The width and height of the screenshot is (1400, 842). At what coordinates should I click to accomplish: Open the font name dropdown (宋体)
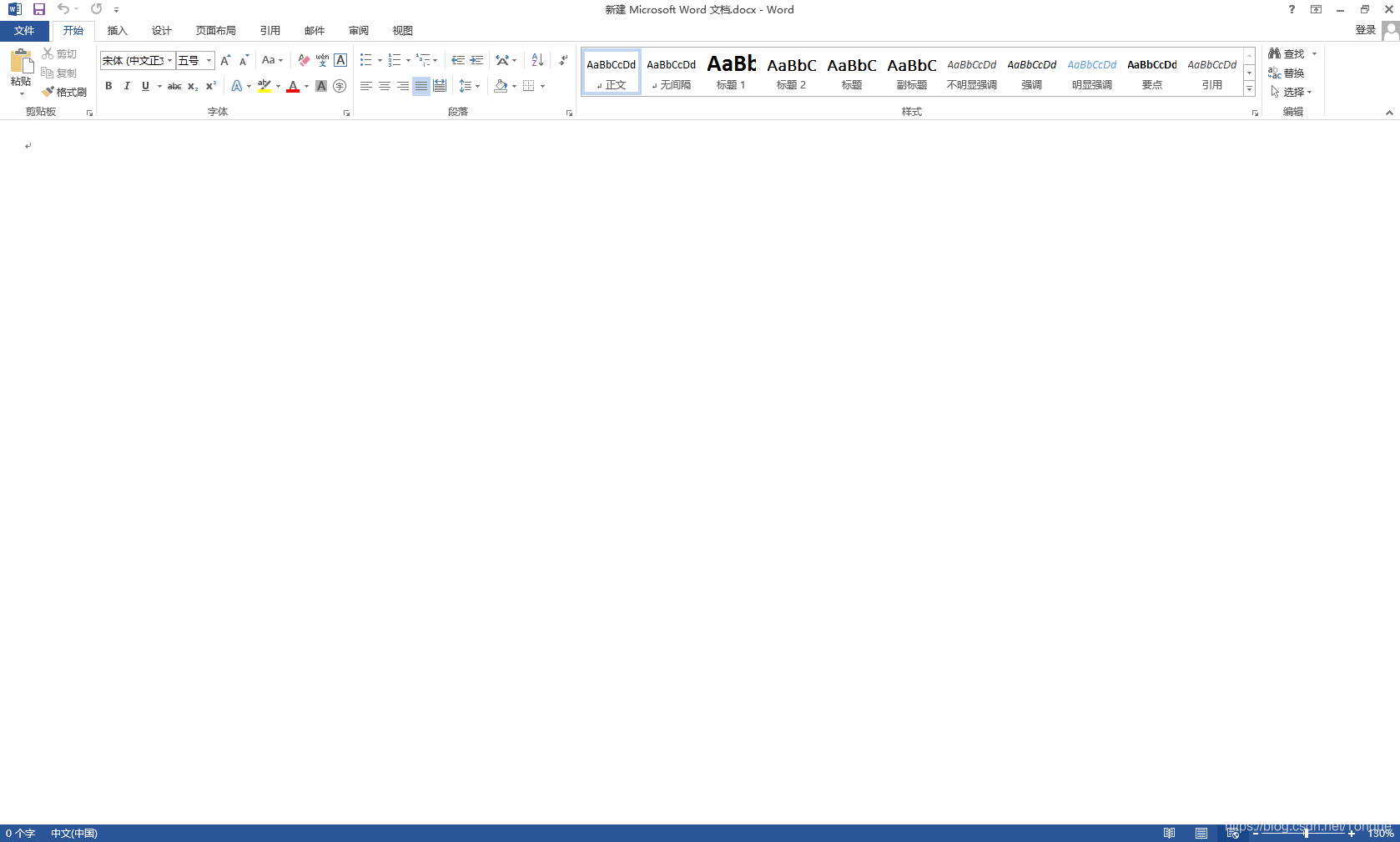coord(169,60)
